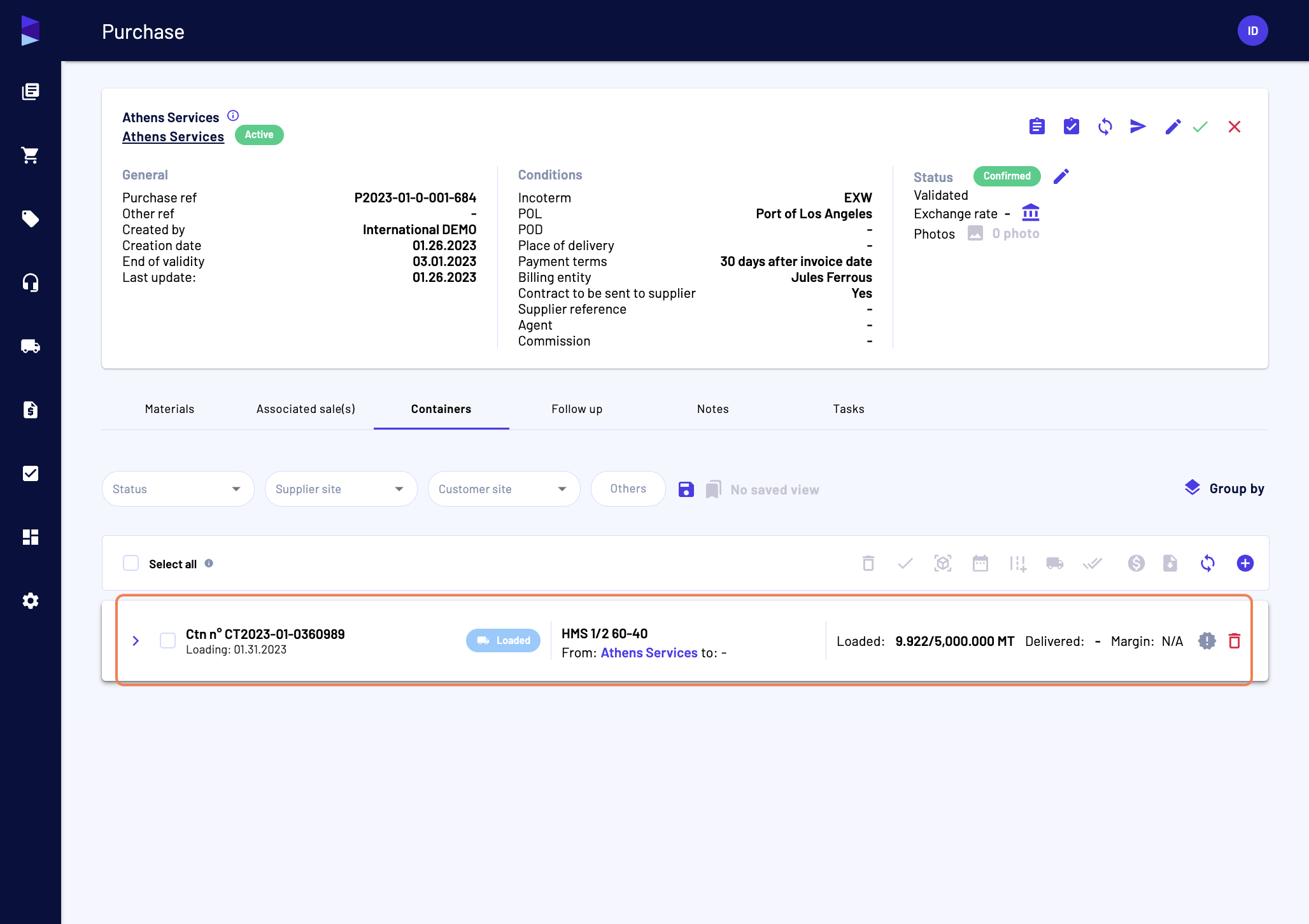This screenshot has width=1309, height=924.
Task: Delete container CT2023-01-0360989 with red trash icon
Action: click(x=1234, y=641)
